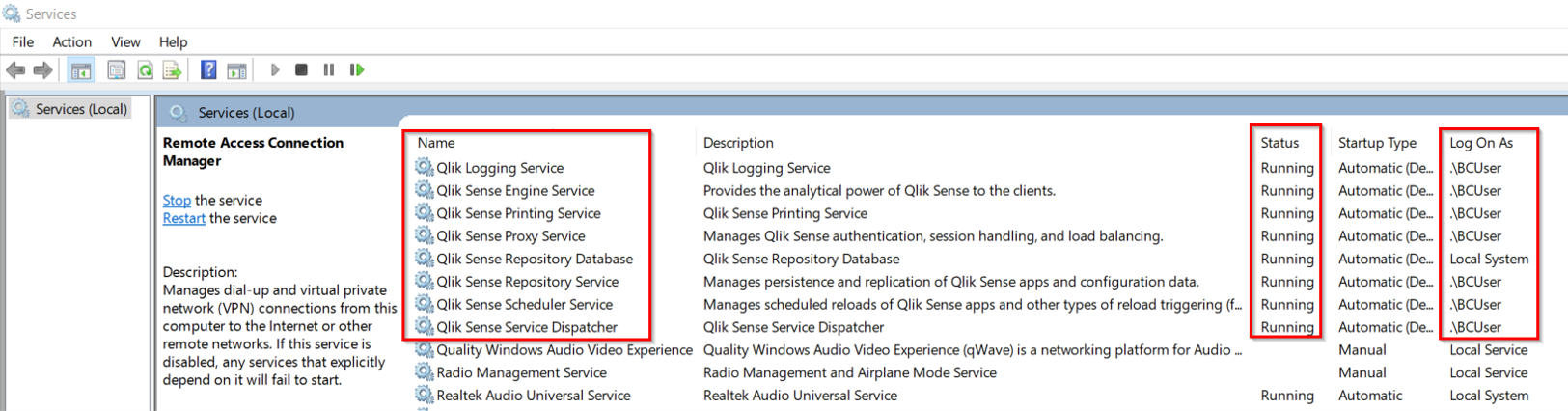The height and width of the screenshot is (411, 1568).
Task: Click .\BCUser logon of Qlik Logging Service
Action: (x=1475, y=167)
